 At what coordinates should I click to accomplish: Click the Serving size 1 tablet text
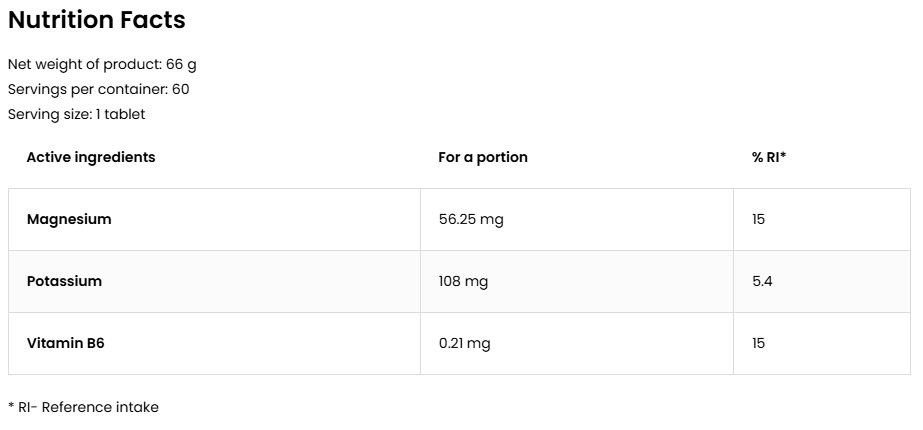[76, 114]
